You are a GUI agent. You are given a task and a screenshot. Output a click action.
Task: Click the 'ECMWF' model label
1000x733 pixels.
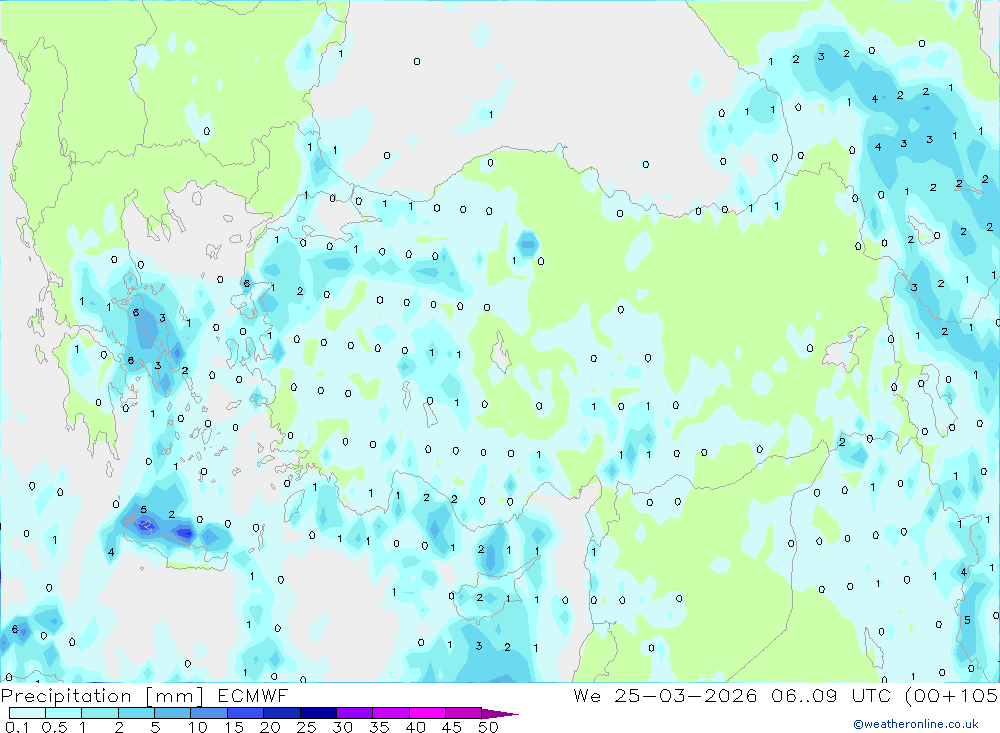253,695
